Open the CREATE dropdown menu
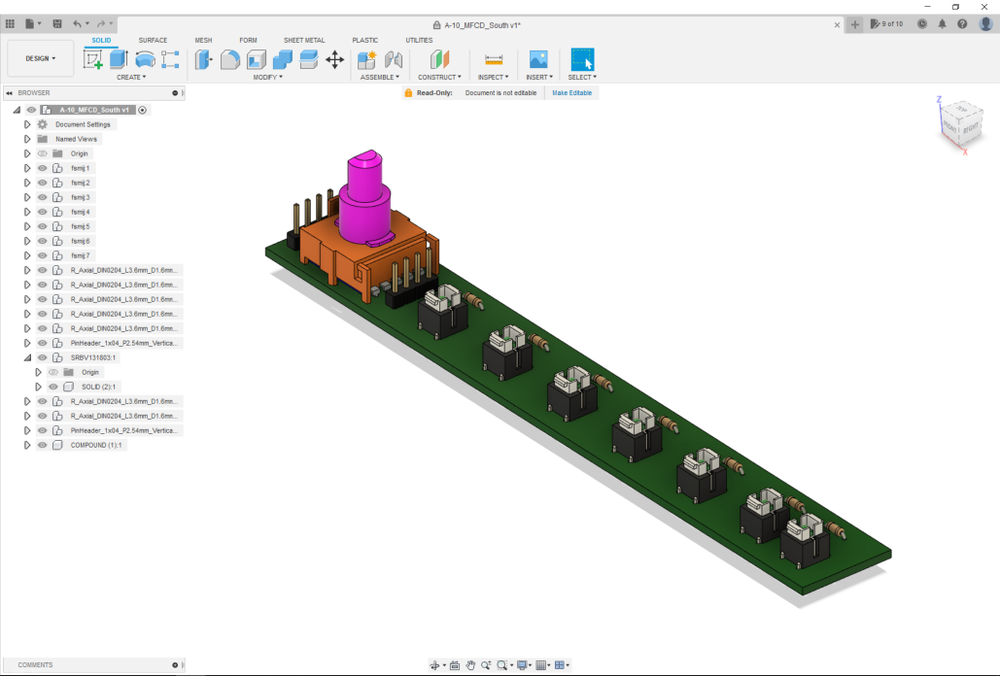The height and width of the screenshot is (676, 1000). [x=131, y=76]
